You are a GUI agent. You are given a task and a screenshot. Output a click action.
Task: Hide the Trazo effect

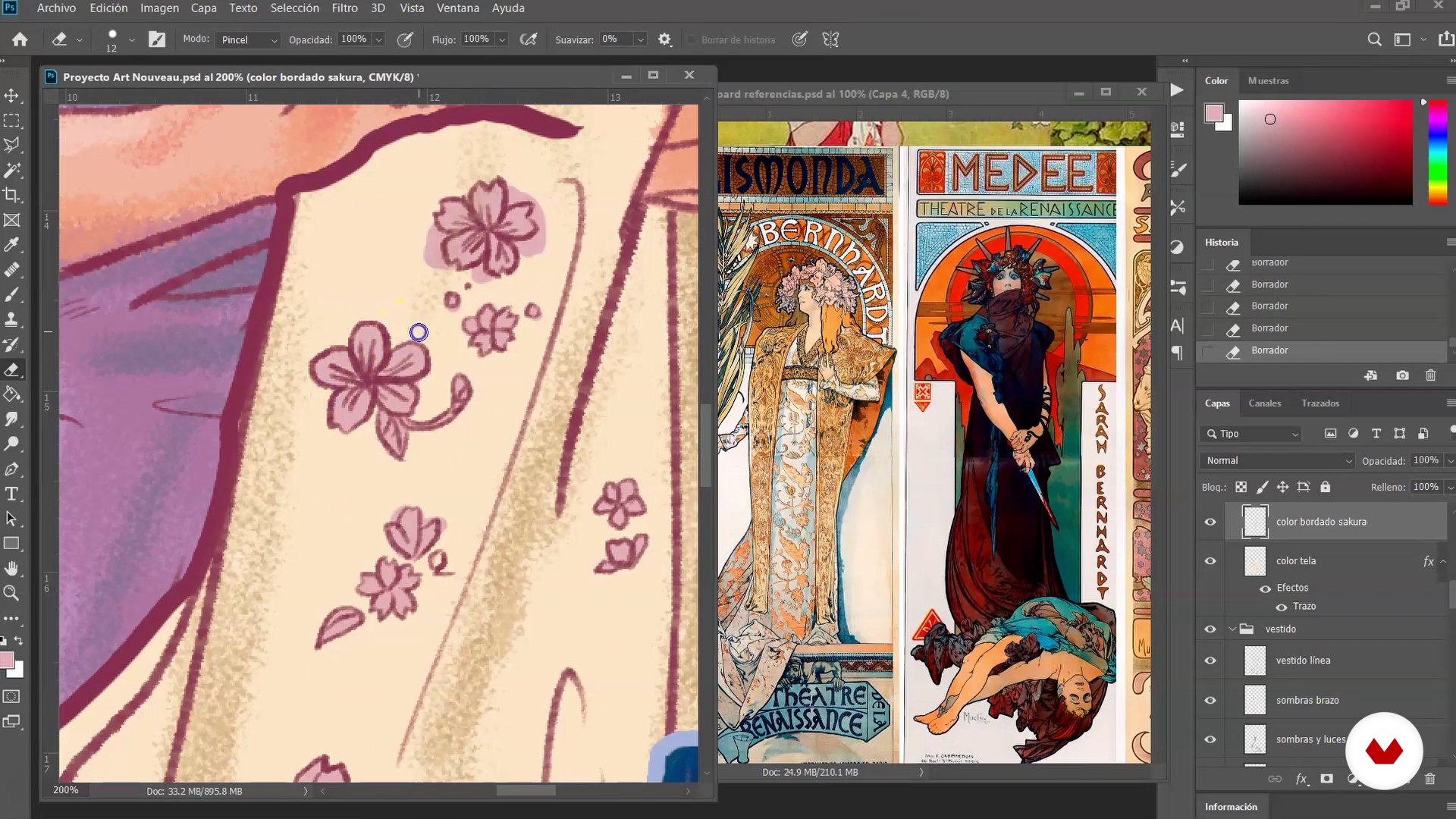1282,607
